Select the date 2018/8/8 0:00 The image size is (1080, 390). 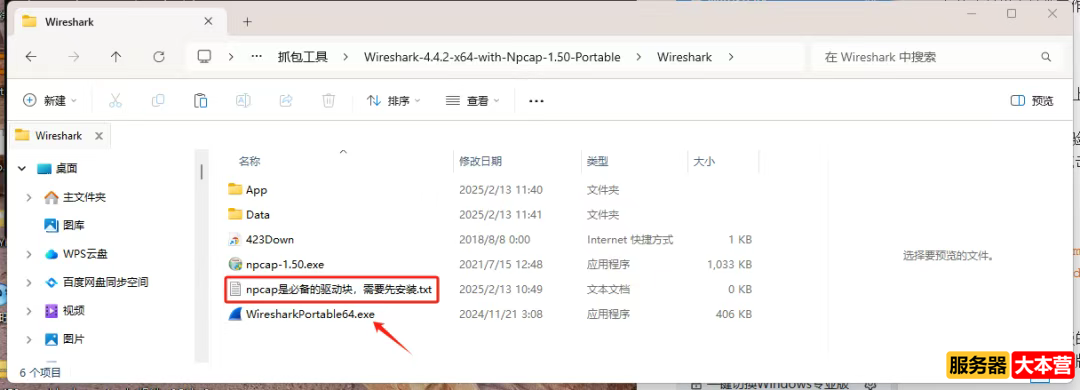coord(495,240)
